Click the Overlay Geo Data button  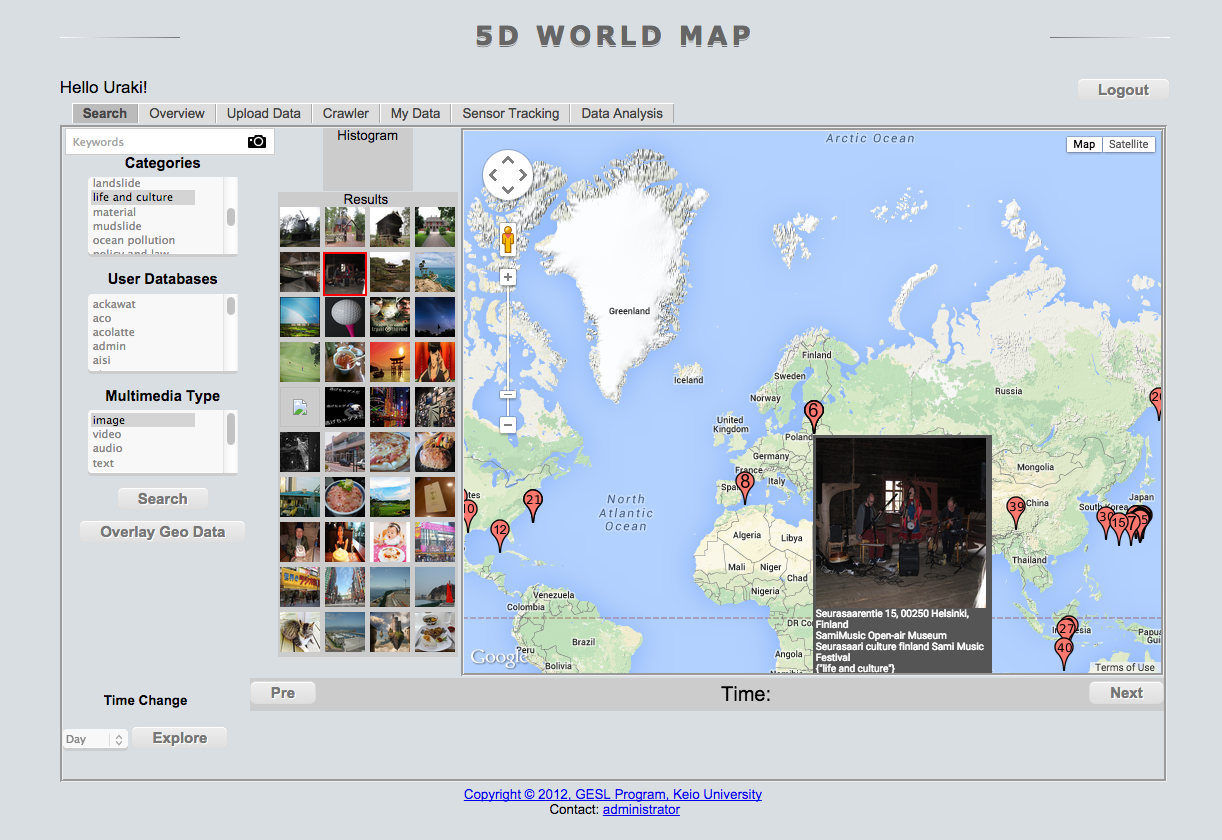[x=162, y=532]
